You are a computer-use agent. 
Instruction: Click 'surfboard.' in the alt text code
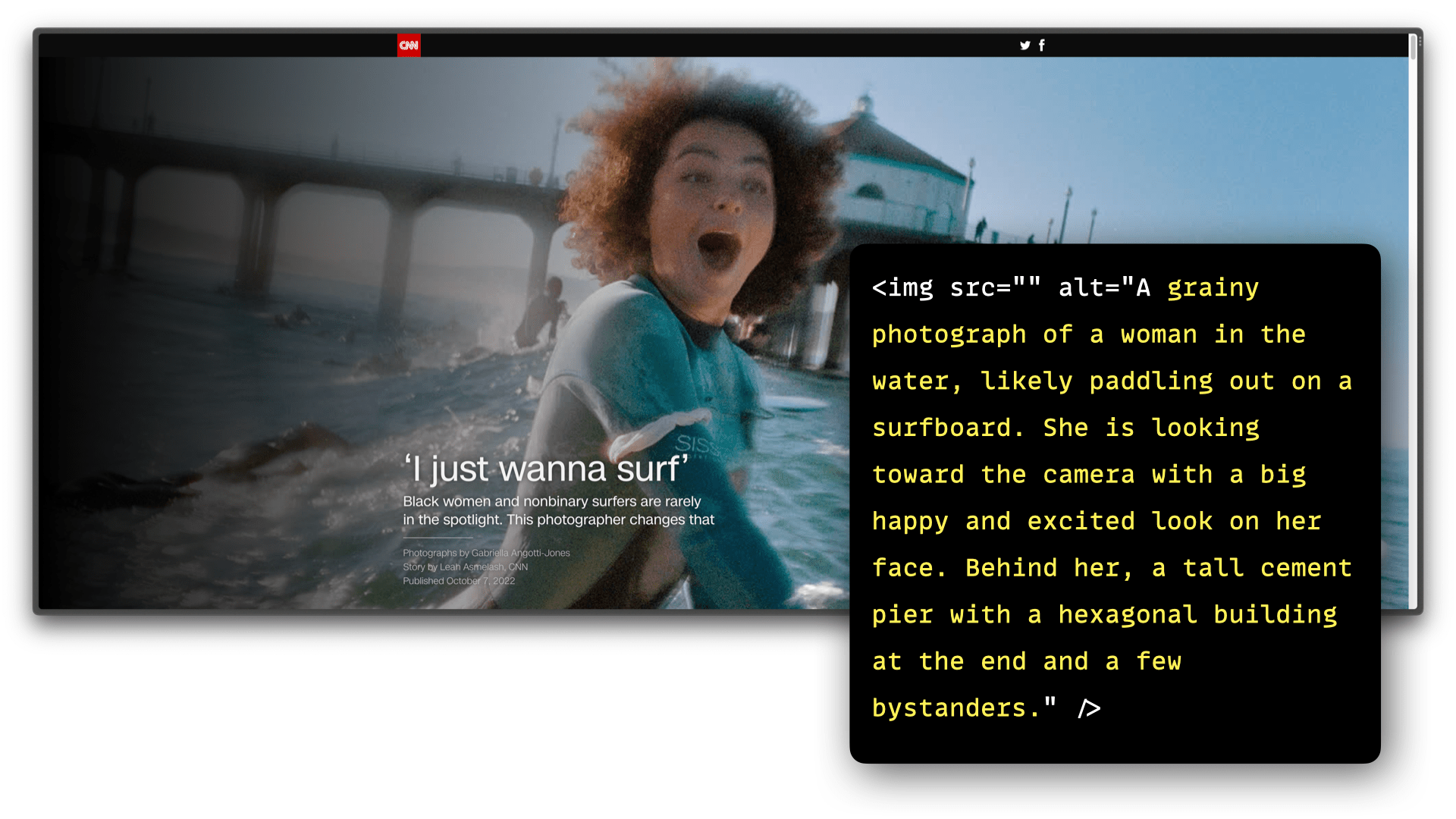pyautogui.click(x=948, y=428)
